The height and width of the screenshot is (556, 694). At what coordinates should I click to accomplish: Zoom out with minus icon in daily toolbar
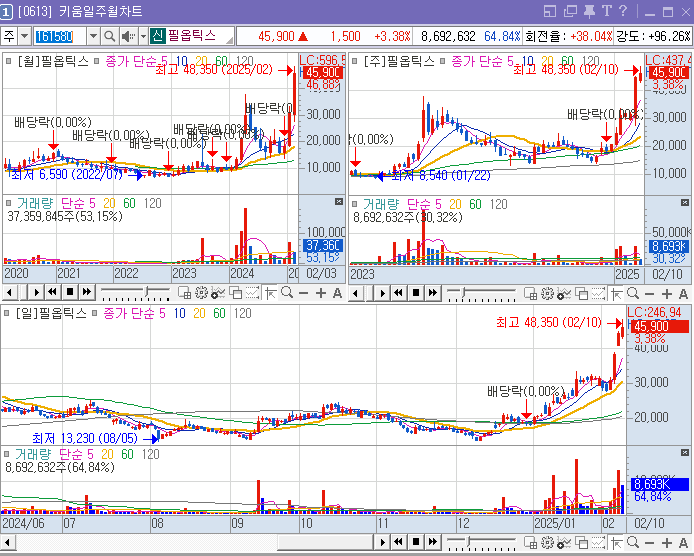650,543
